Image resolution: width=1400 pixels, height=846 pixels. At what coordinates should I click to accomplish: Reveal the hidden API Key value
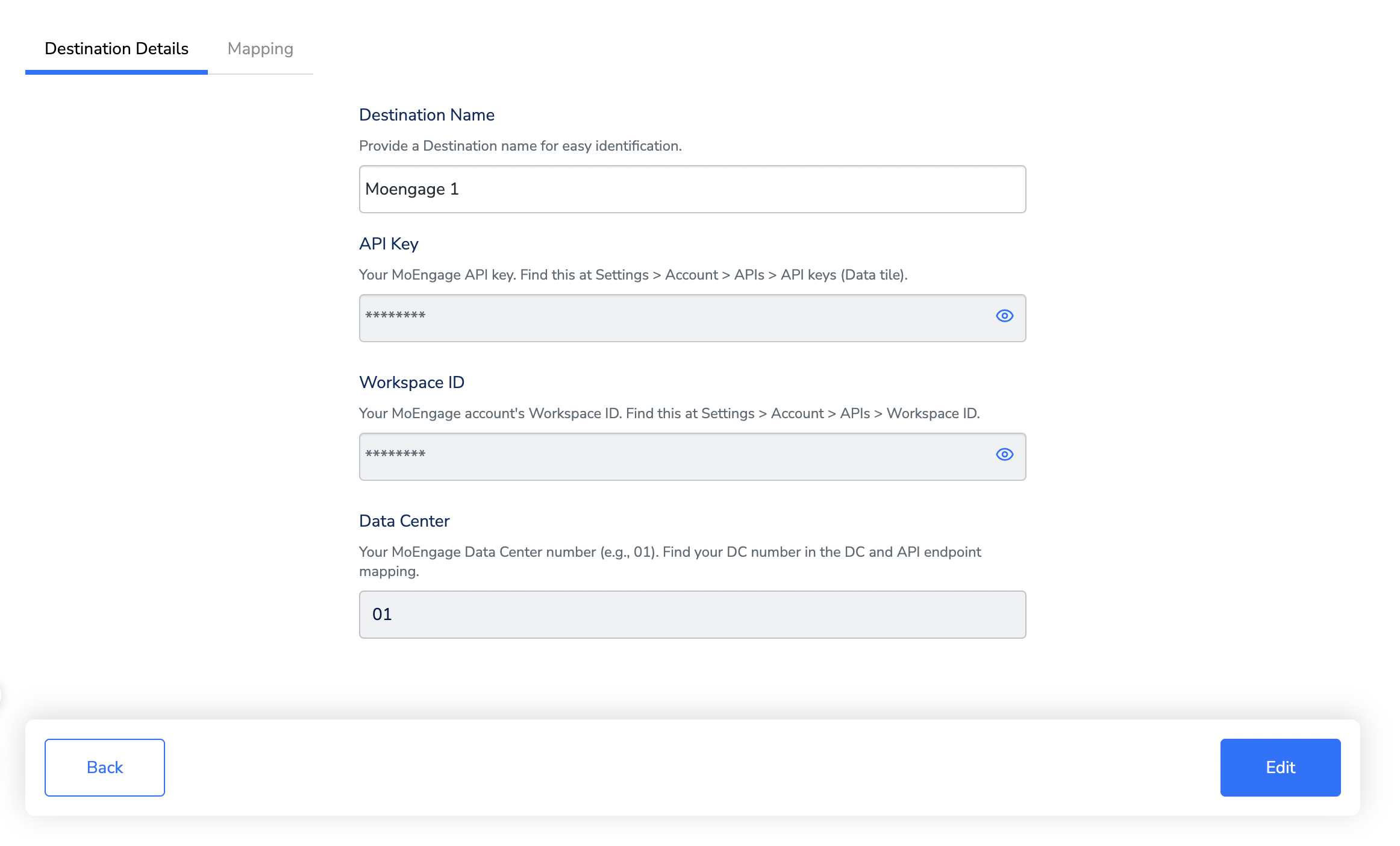click(1004, 316)
